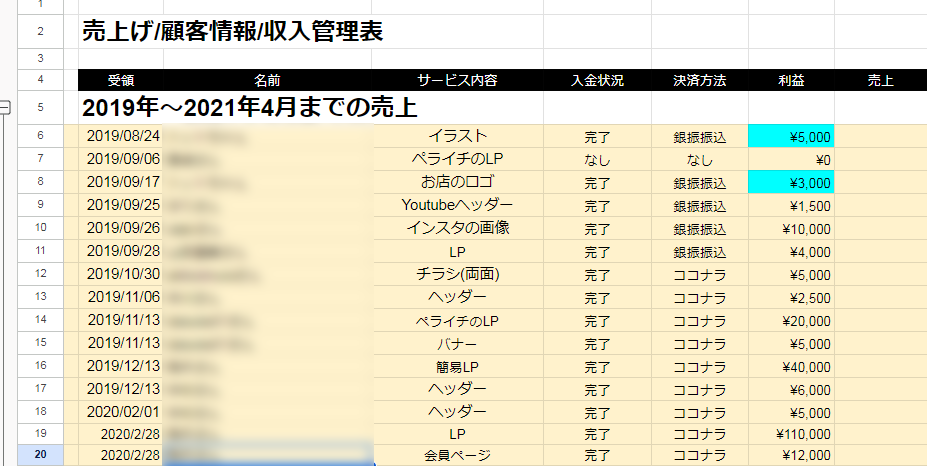Viewport: 927px width, 466px height.
Task: Select the heading 2019年～2021年4月までの売上
Action: pos(249,108)
